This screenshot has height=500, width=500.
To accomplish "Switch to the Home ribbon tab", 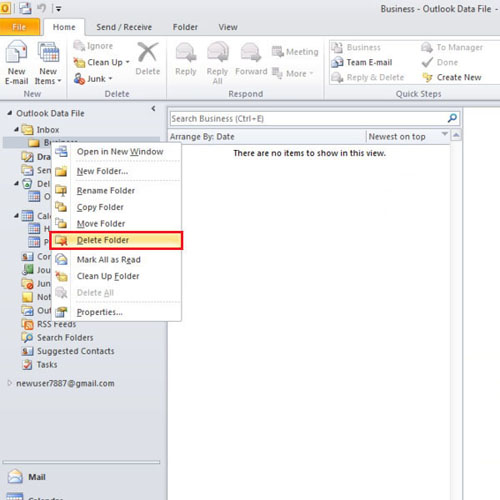I will (64, 27).
